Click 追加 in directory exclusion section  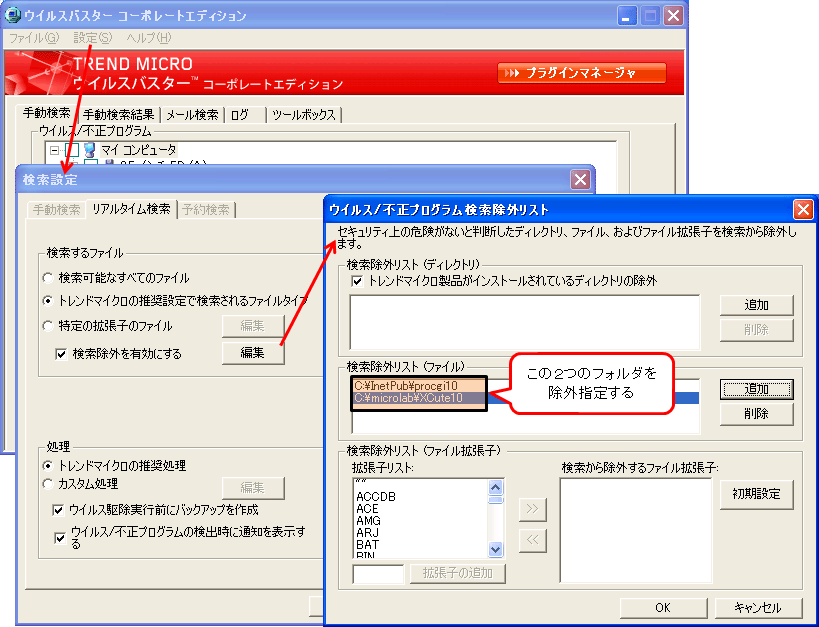756,305
